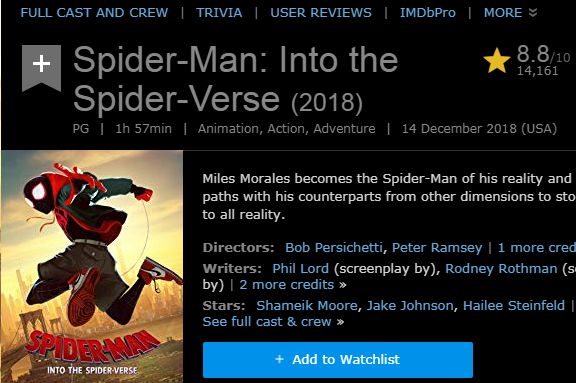
Task: Open Jake Johnson's actor page
Action: [x=410, y=306]
